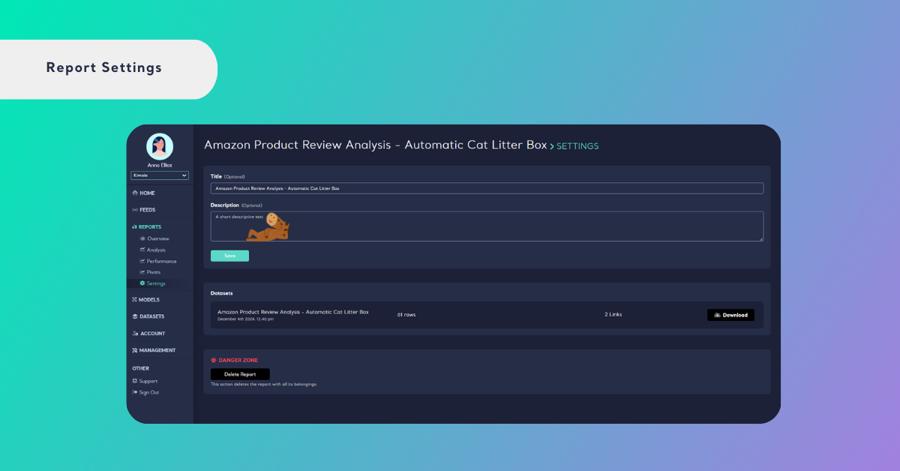The height and width of the screenshot is (471, 900).
Task: Open the Feeds section
Action: pyautogui.click(x=144, y=210)
